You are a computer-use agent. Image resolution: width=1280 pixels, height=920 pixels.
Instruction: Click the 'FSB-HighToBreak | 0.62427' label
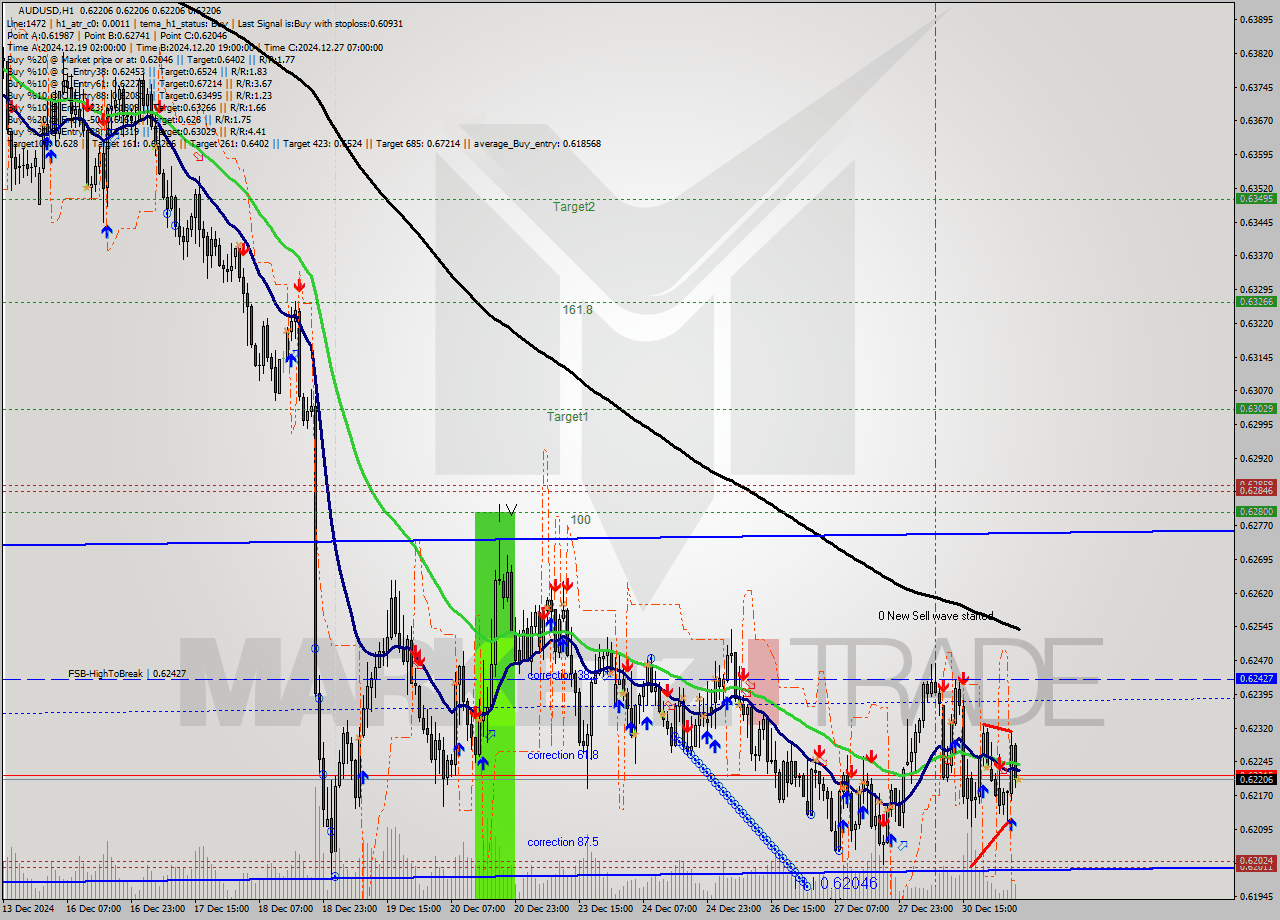pos(127,674)
